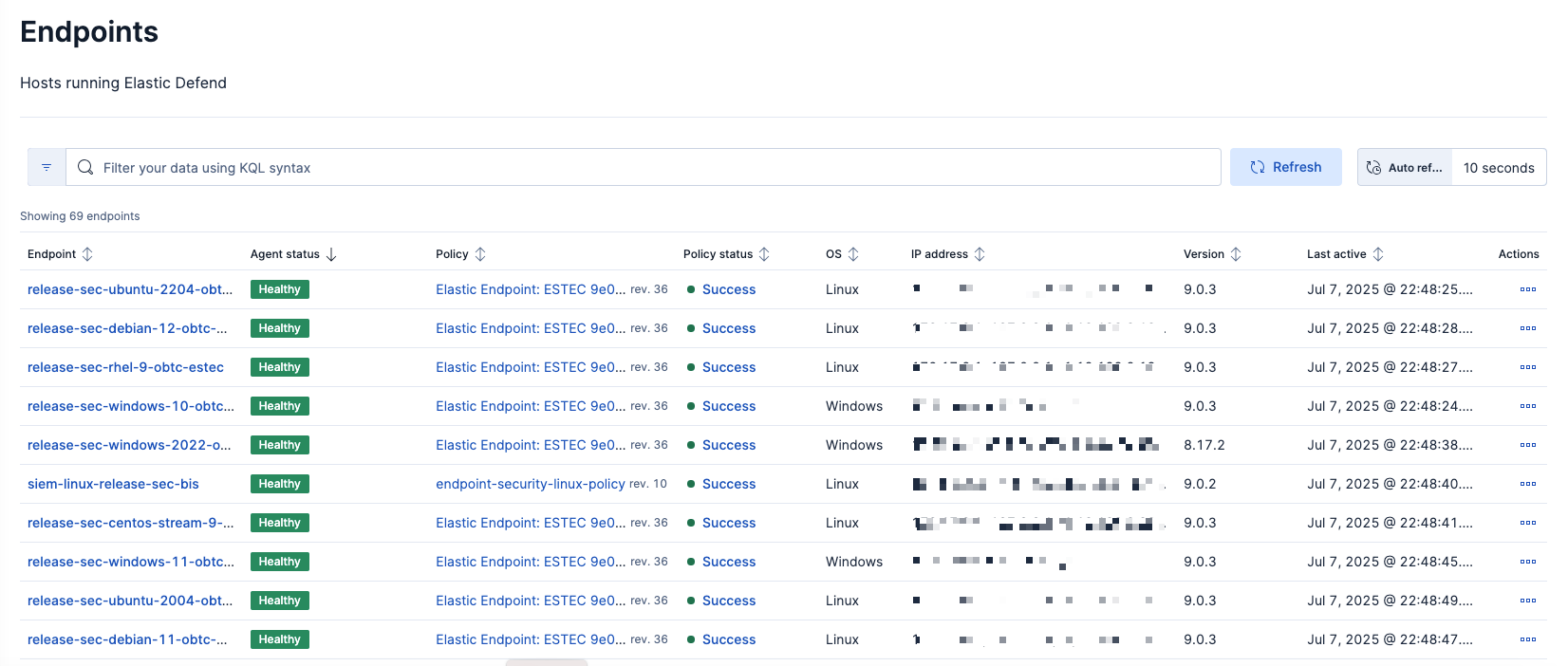Sort by Version column
Viewport: 1568px width, 666px height.
click(x=1236, y=254)
